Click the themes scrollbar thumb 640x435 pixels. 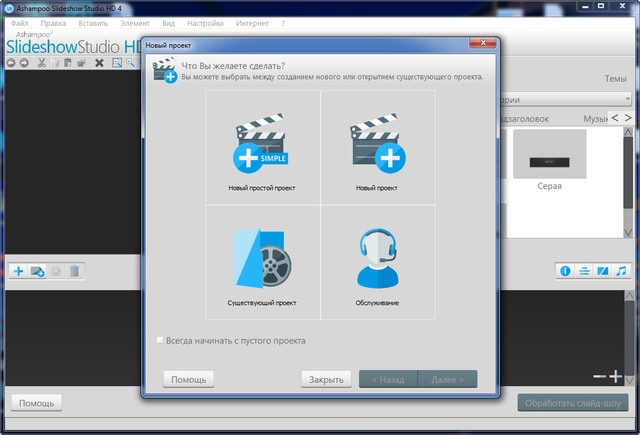point(628,173)
